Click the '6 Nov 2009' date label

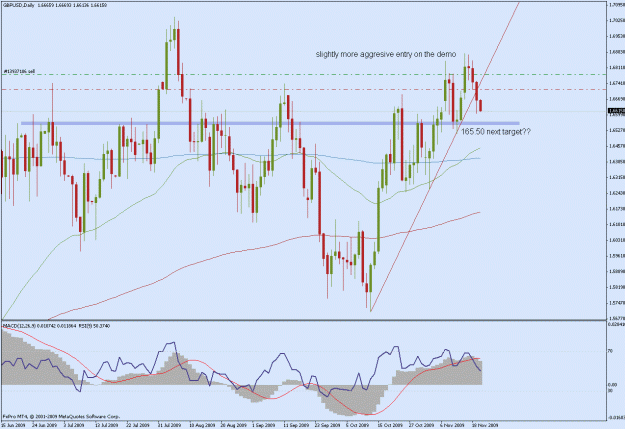click(x=452, y=425)
